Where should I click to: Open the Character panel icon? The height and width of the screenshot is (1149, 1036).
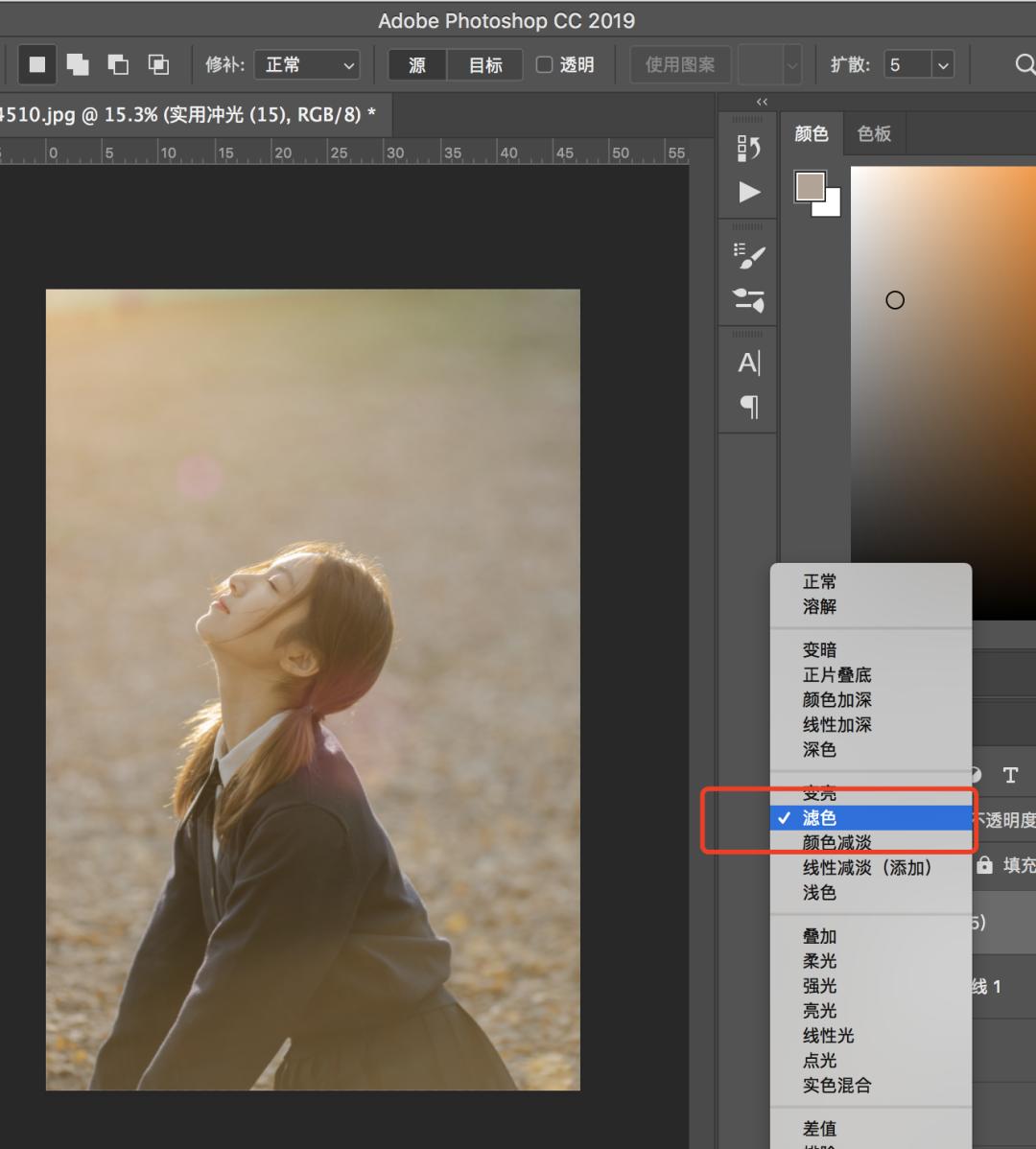point(748,363)
